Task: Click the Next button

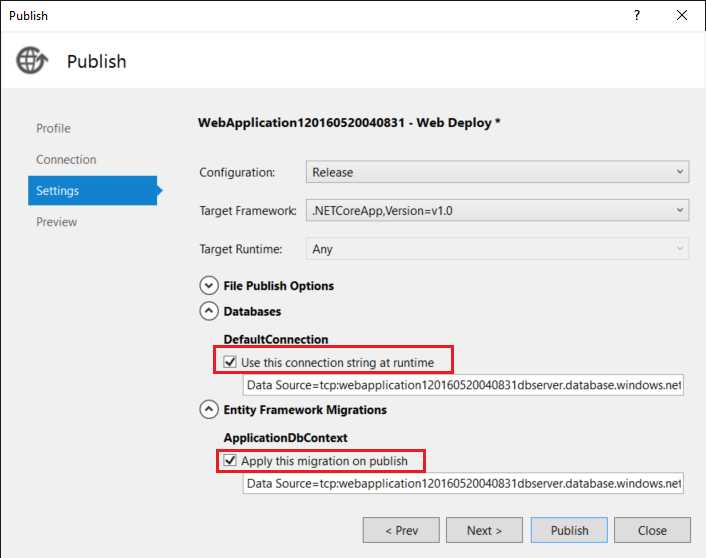Action: click(484, 530)
